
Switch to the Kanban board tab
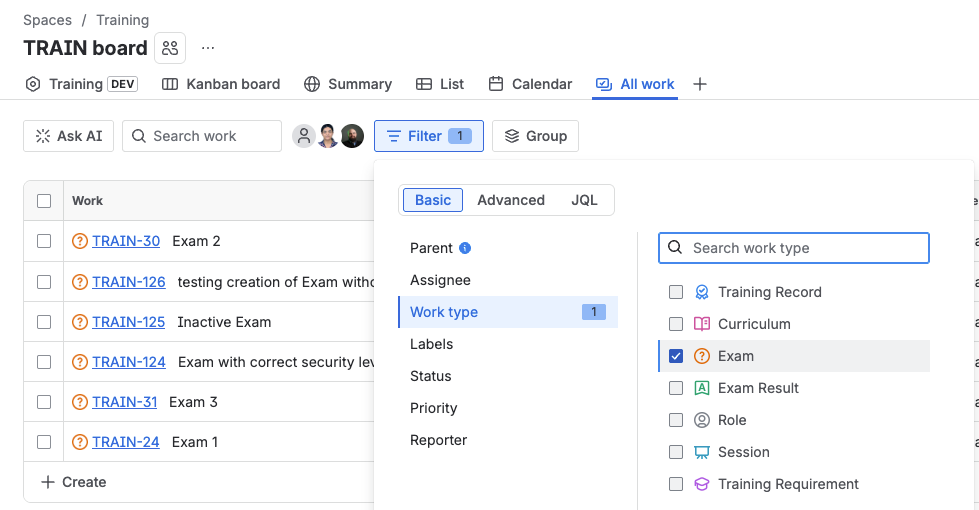point(221,84)
